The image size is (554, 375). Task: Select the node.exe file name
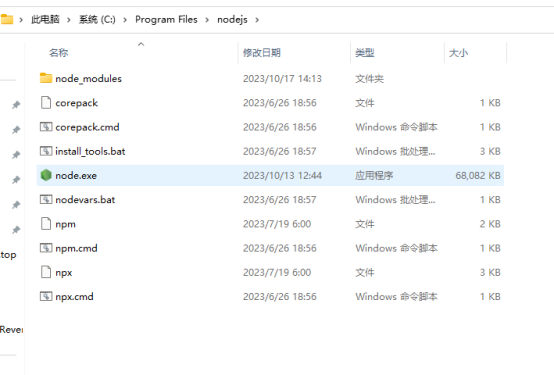pos(76,175)
